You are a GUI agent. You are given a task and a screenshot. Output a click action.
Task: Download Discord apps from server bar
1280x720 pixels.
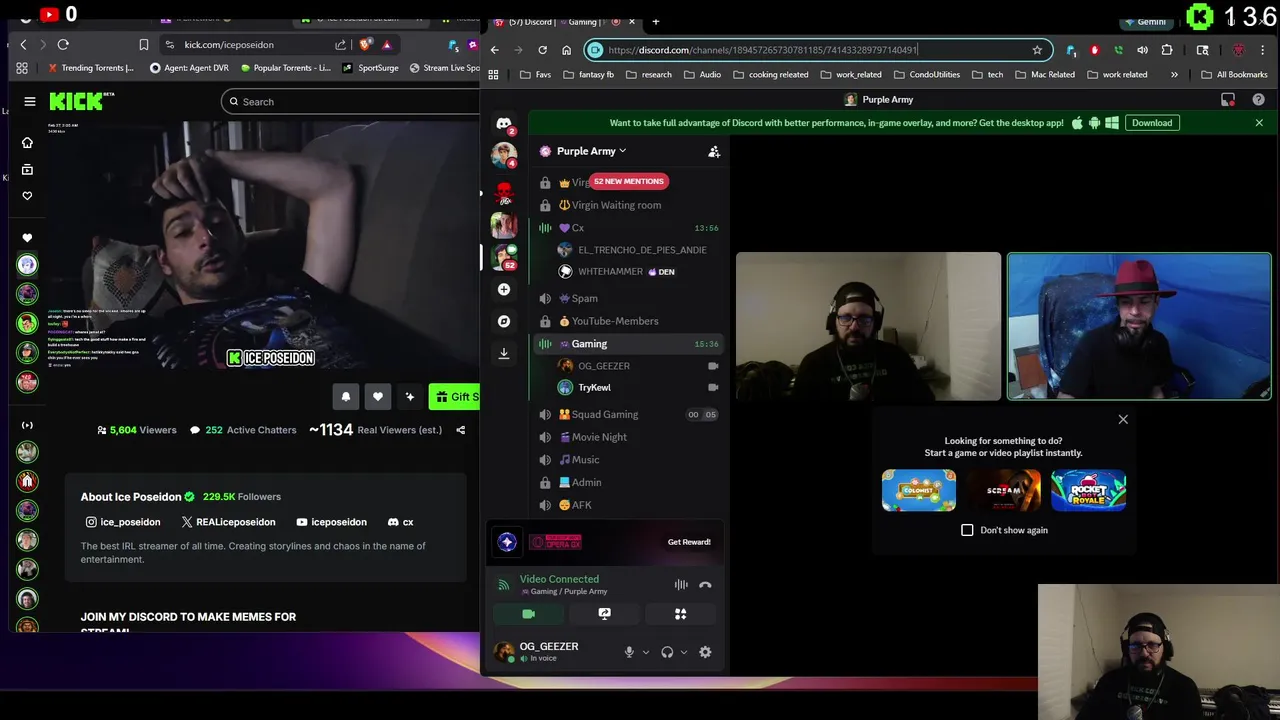click(504, 353)
